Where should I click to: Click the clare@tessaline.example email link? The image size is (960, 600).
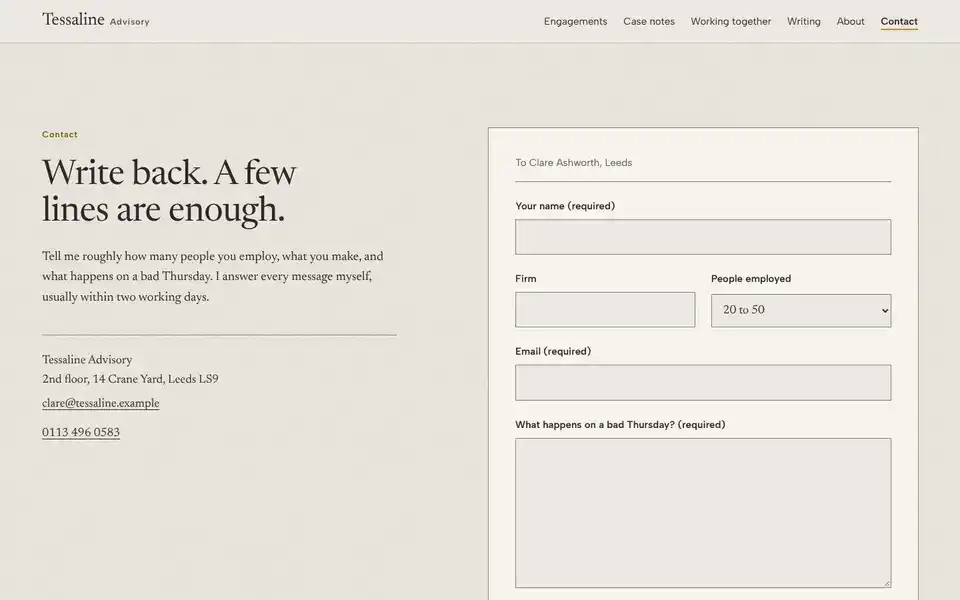tap(100, 403)
